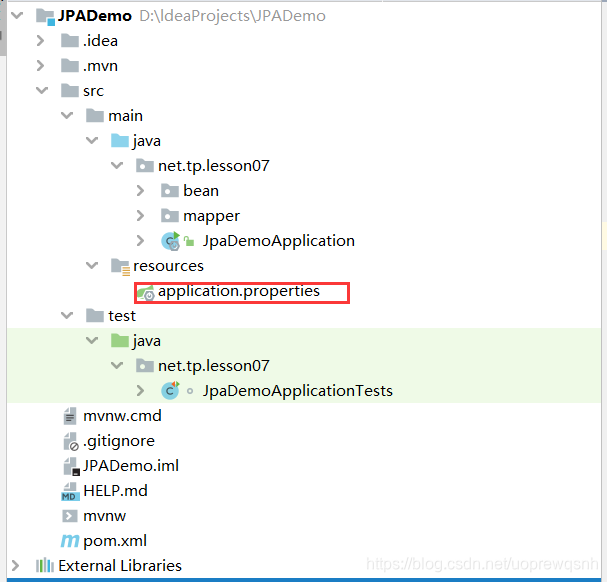Select the JpaDemoApplicationTests class label
The height and width of the screenshot is (582, 607).
pyautogui.click(x=298, y=391)
